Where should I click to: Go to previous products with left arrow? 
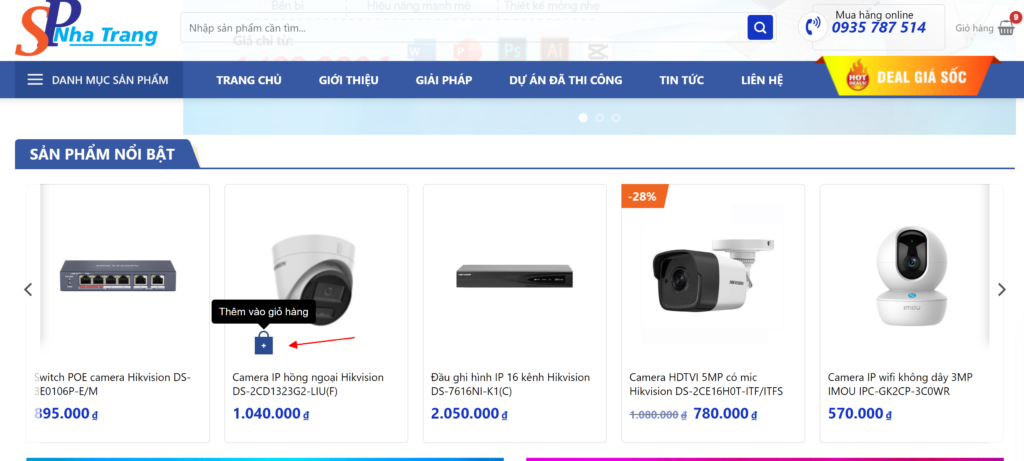(x=28, y=290)
